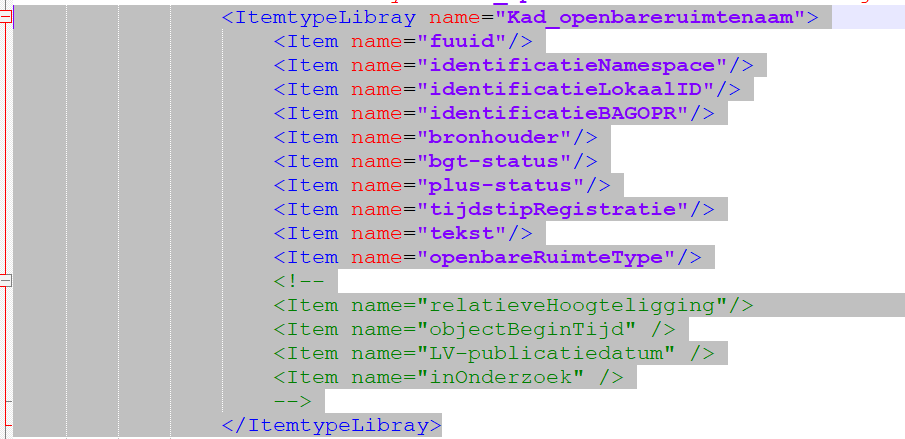Screen dimensions: 905x439
Task: Click the commented "objectBeginTijd" line
Action: 474,329
